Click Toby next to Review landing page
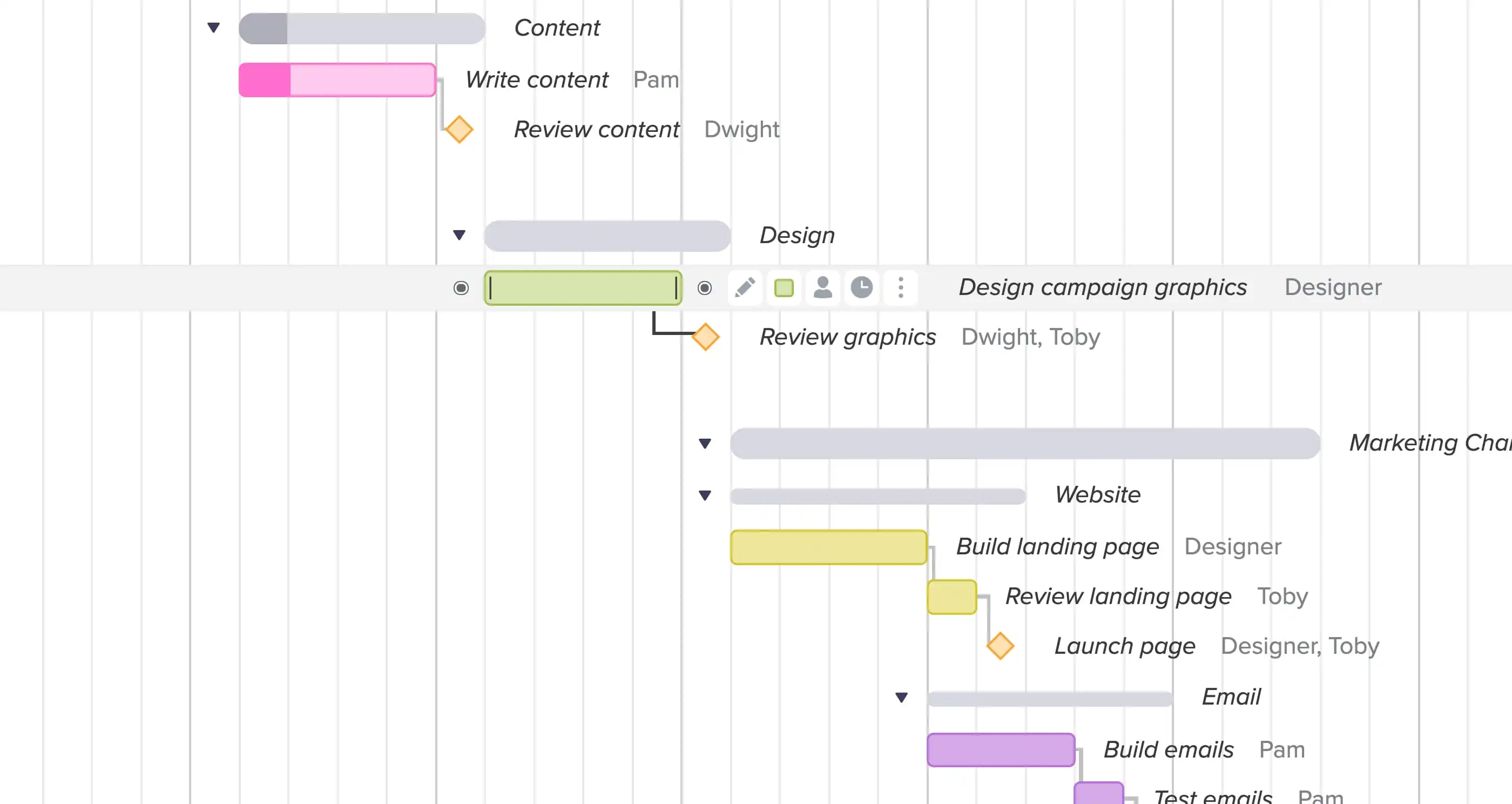Viewport: 1512px width, 804px height. [1282, 596]
